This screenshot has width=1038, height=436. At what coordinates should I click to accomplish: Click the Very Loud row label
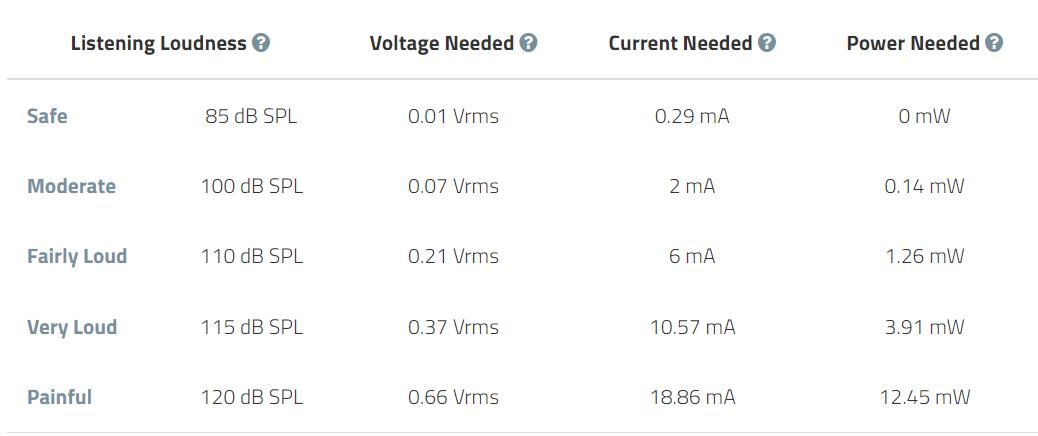[x=72, y=327]
